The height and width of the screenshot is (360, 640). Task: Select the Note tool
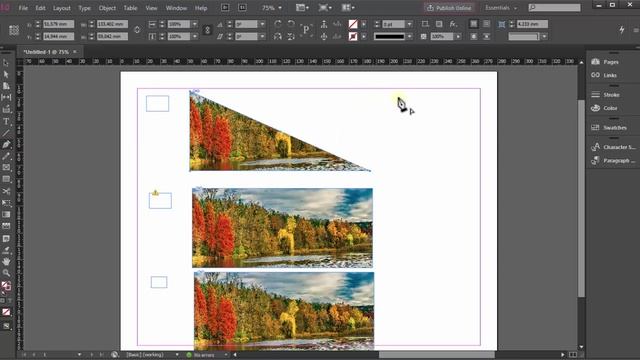click(6, 238)
